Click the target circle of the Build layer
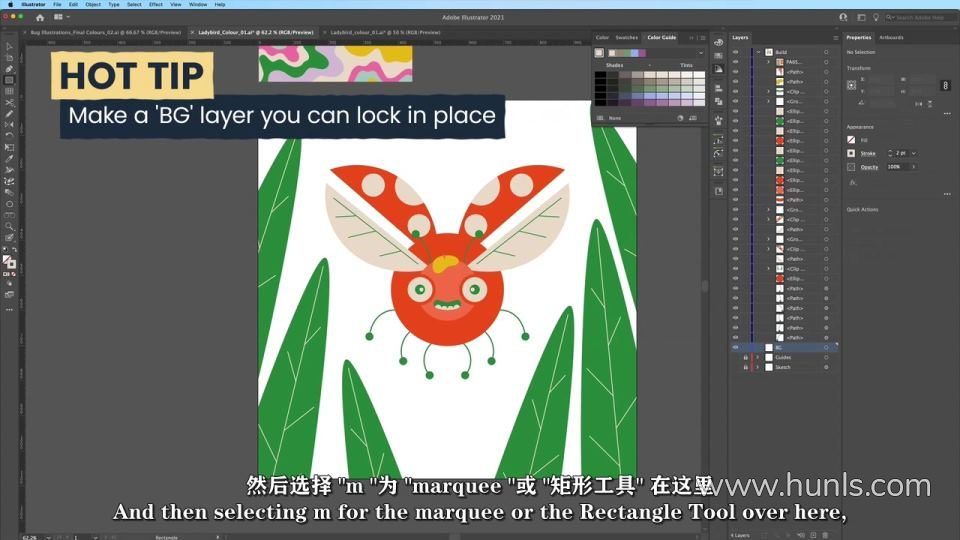960x540 pixels. tap(826, 52)
